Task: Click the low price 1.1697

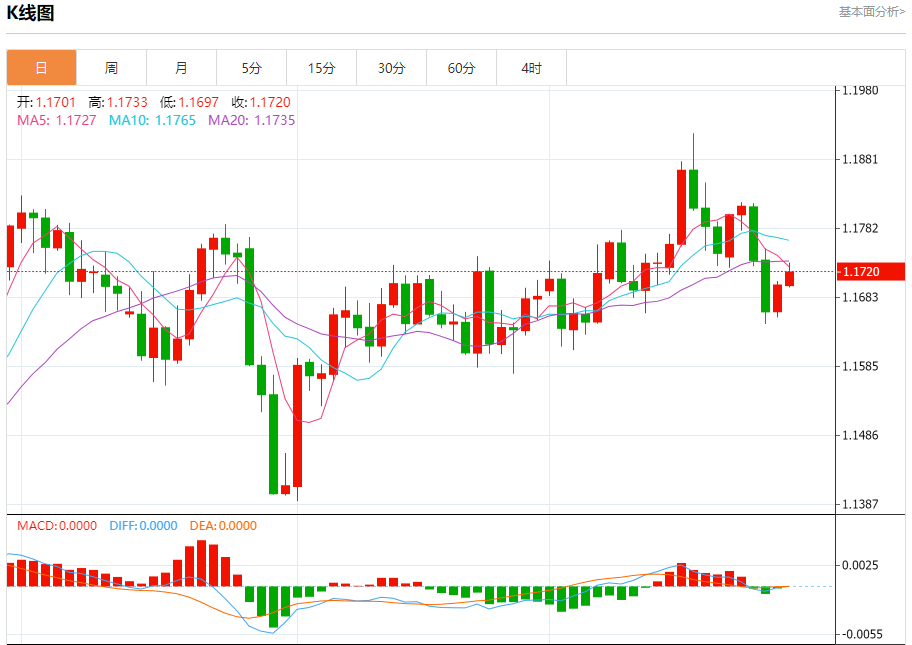Action: [x=198, y=102]
